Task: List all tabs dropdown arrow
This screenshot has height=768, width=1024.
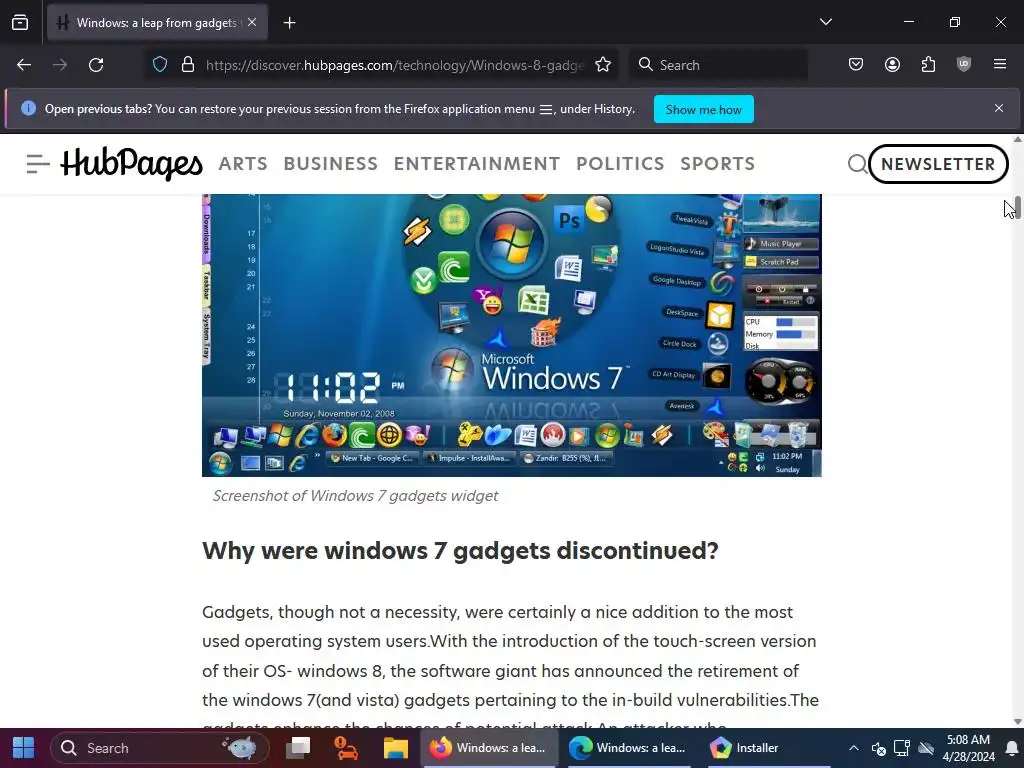Action: click(825, 22)
